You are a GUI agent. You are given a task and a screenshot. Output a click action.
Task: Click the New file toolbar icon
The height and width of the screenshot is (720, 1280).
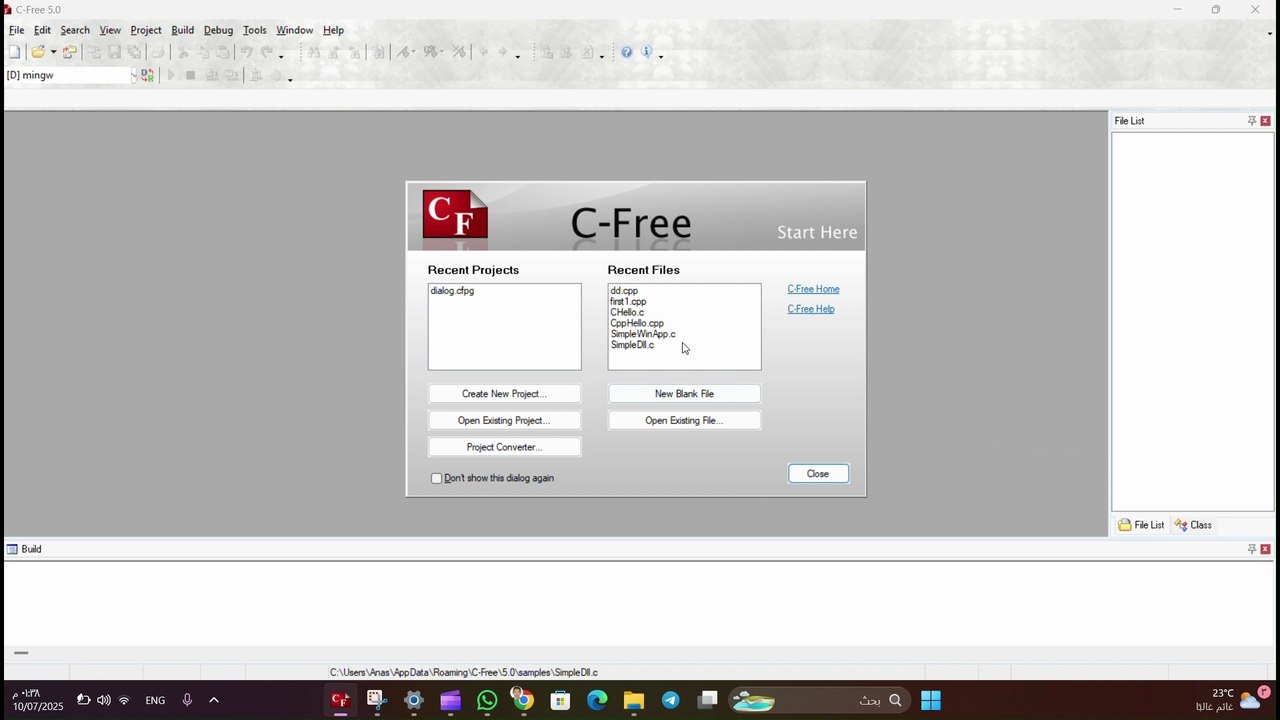click(14, 52)
